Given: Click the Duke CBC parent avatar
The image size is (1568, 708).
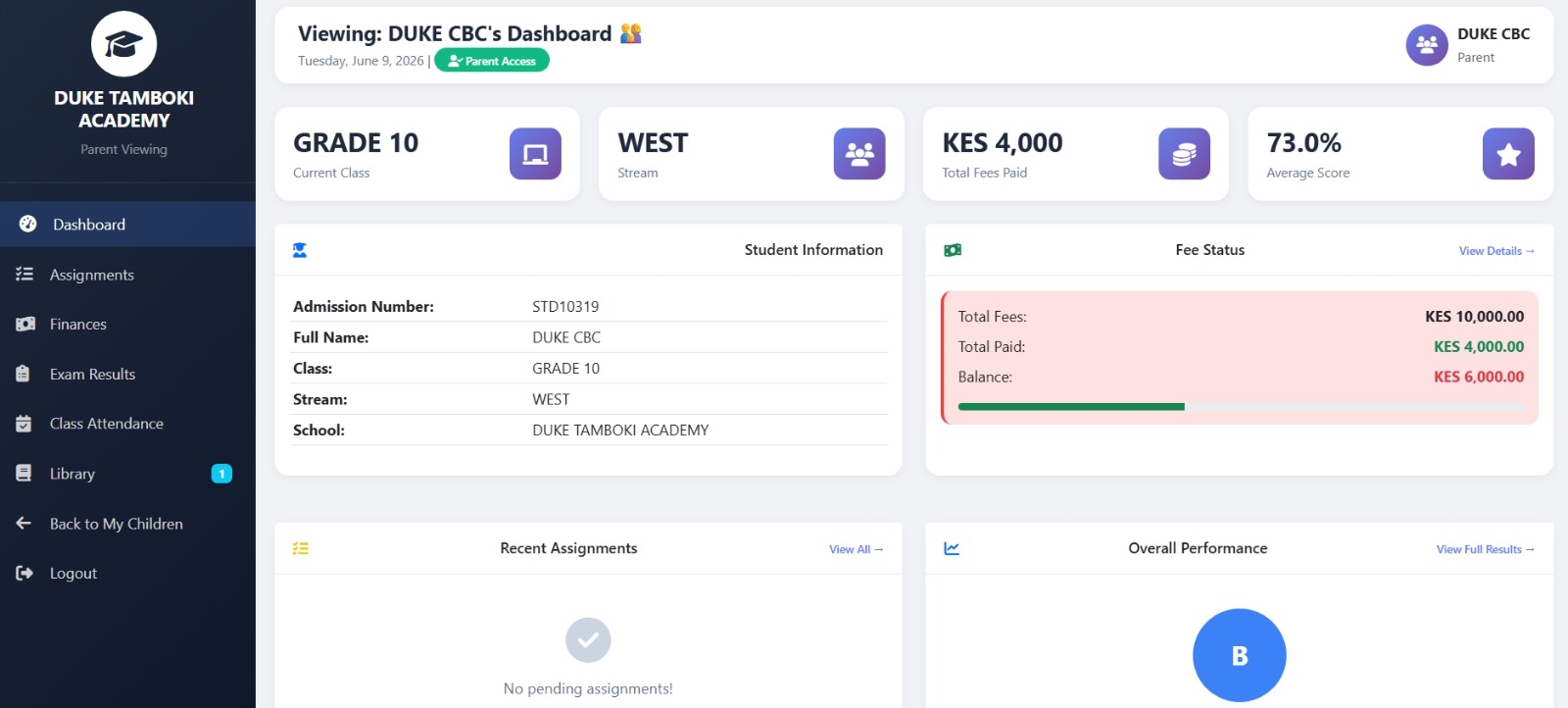Looking at the screenshot, I should tap(1427, 45).
